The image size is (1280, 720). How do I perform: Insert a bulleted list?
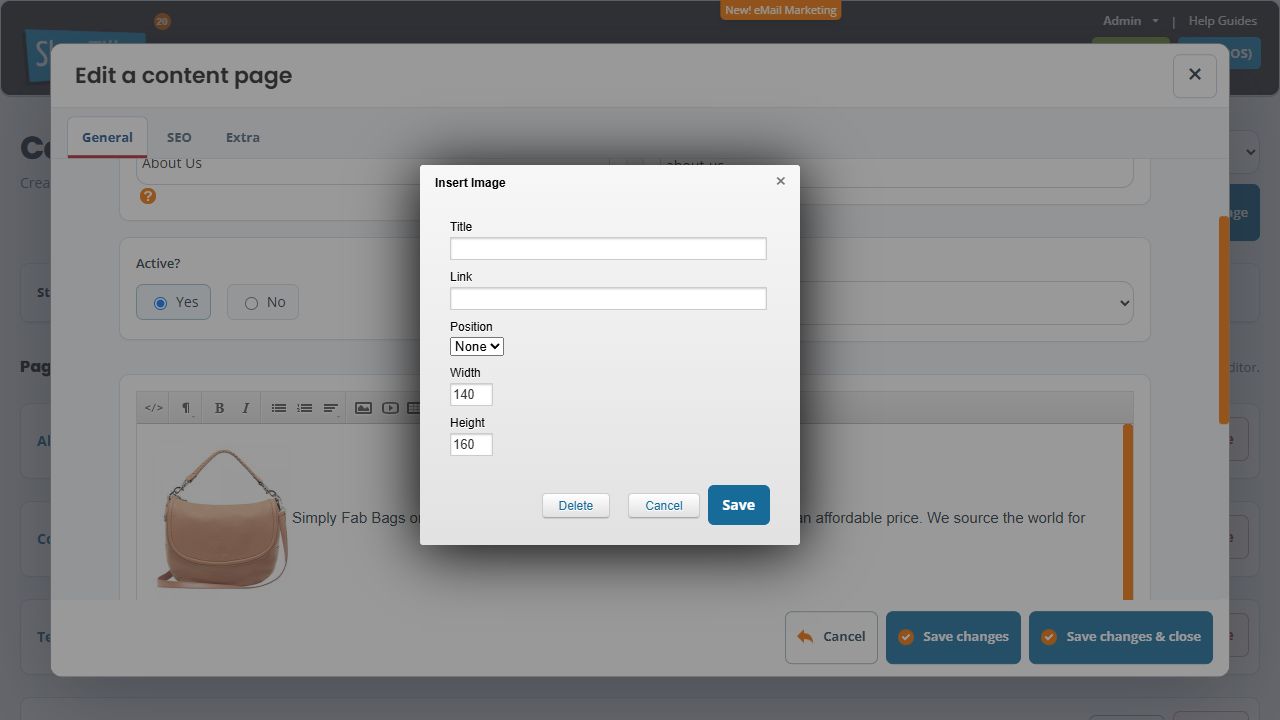[x=279, y=408]
